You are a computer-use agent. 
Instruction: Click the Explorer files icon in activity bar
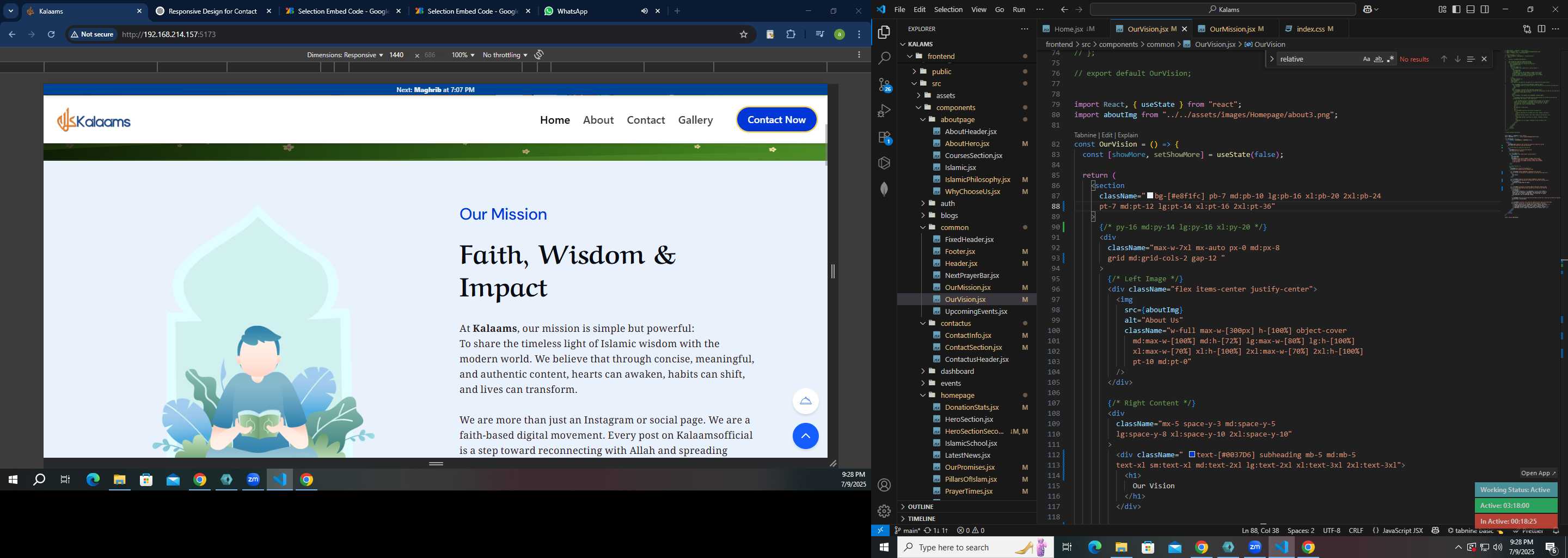(884, 32)
